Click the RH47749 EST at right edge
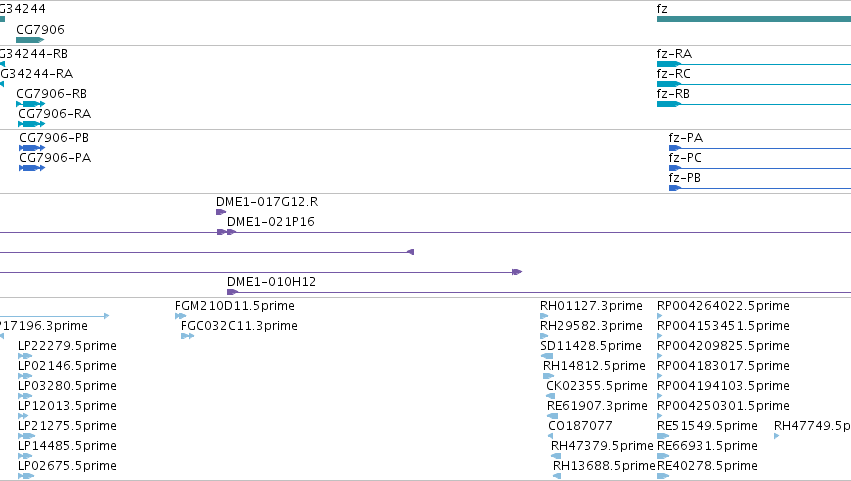851x481 pixels. [777, 436]
